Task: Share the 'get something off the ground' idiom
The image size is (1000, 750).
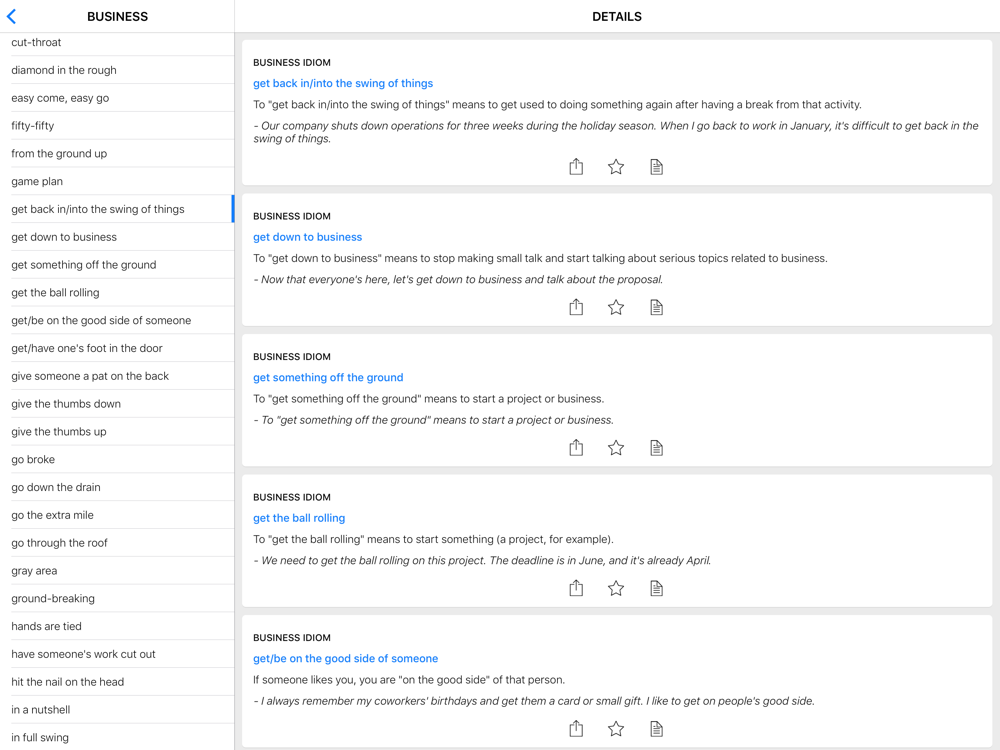Action: [576, 448]
